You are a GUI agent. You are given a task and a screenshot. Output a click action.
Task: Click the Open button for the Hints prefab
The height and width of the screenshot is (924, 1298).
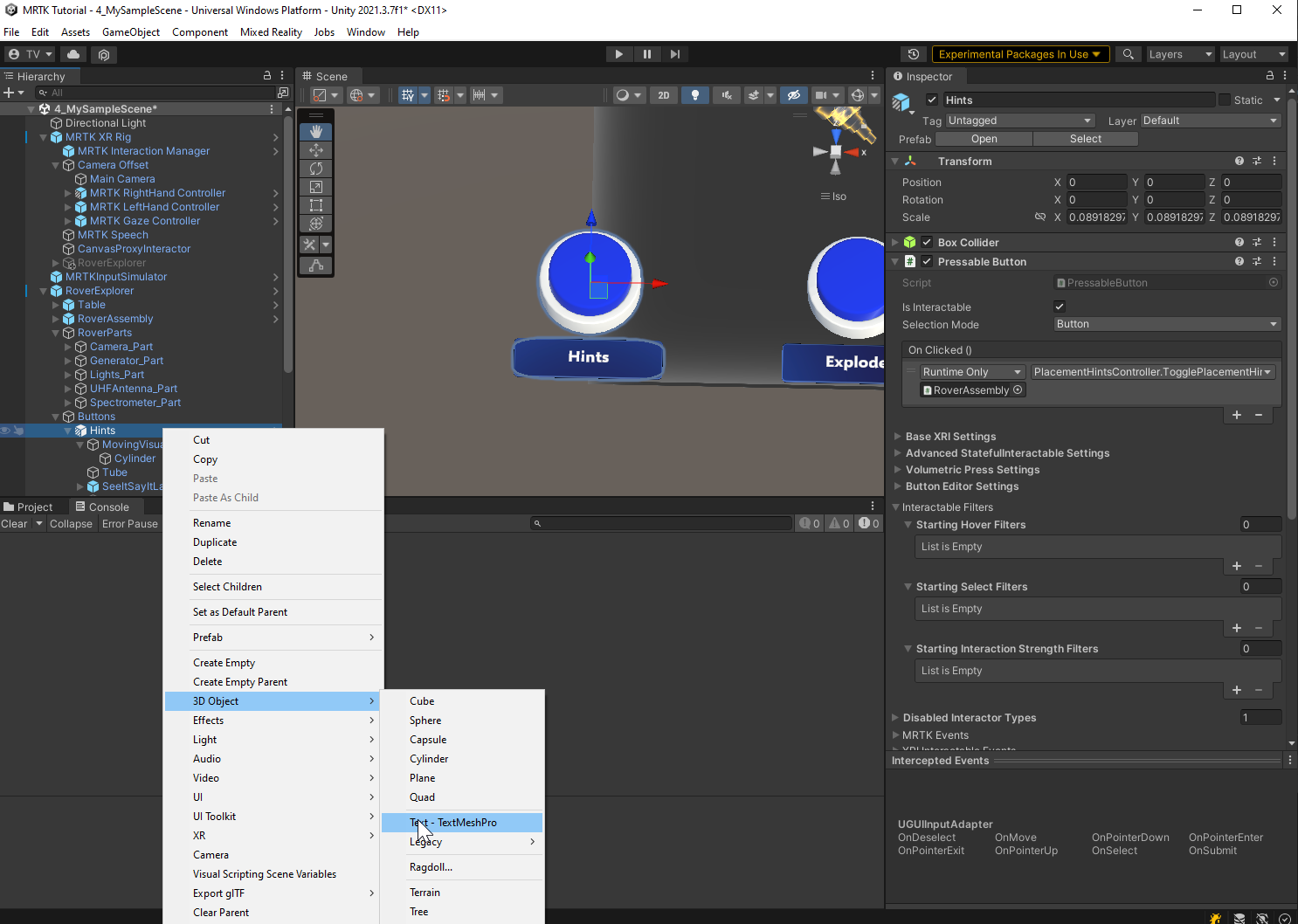coord(984,138)
